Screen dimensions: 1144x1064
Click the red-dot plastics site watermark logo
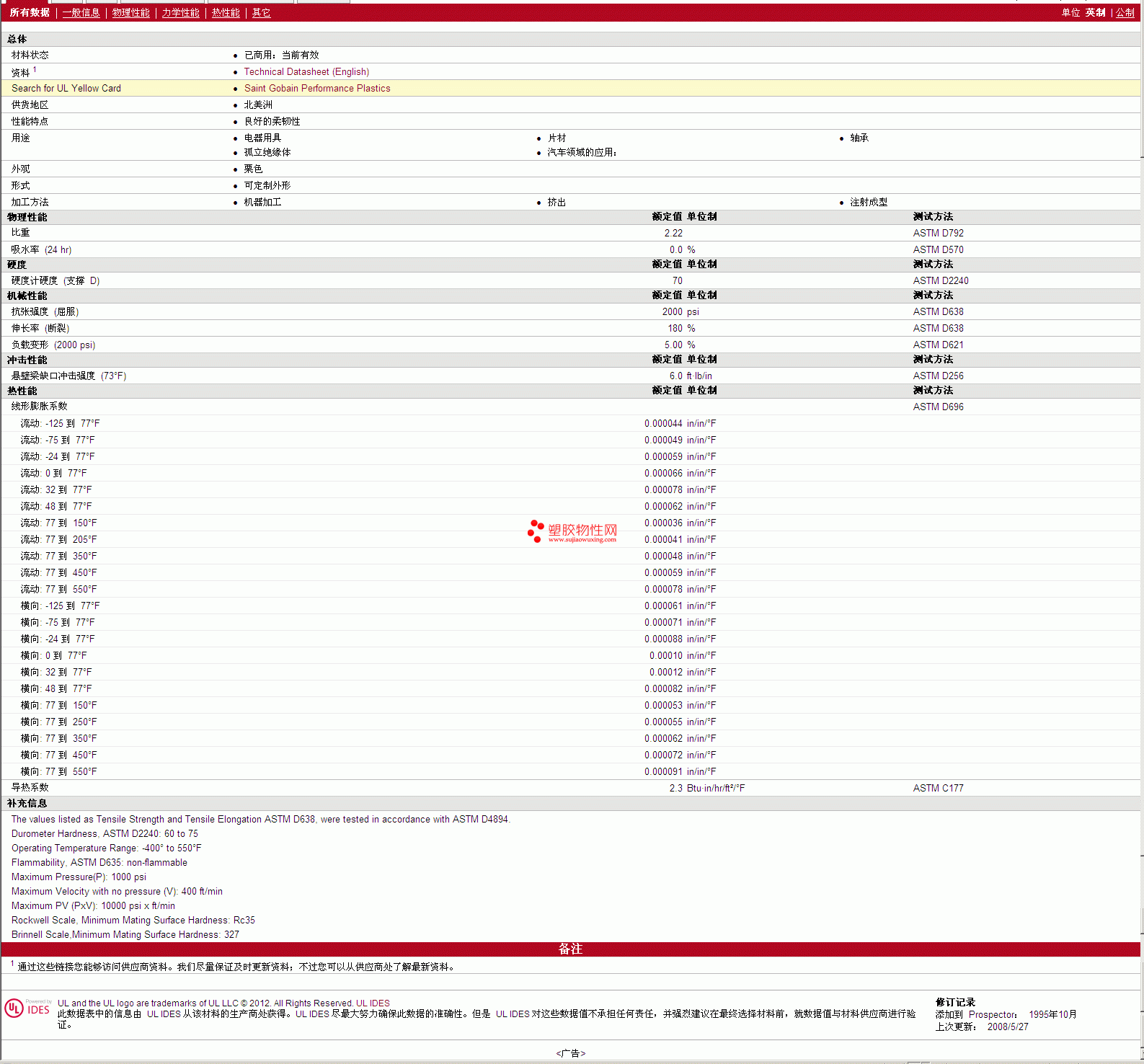pyautogui.click(x=572, y=531)
